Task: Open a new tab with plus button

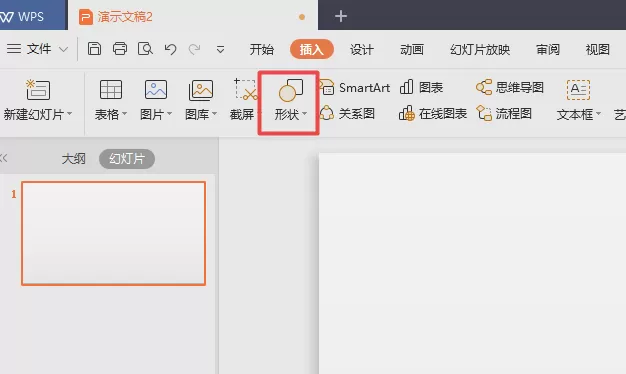Action: click(x=341, y=16)
